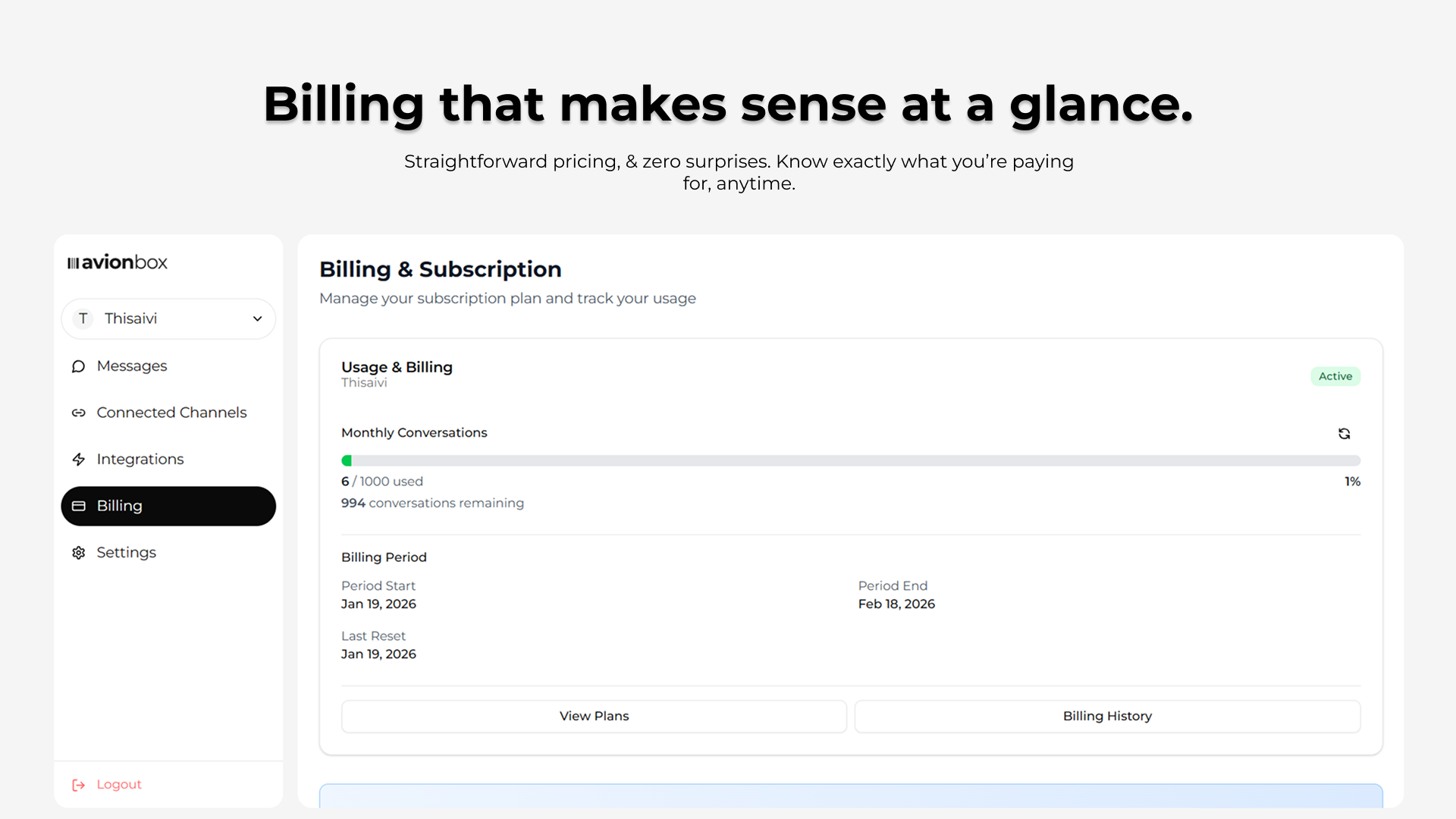The image size is (1456, 819).
Task: Select Settings in the sidebar
Action: coord(126,553)
